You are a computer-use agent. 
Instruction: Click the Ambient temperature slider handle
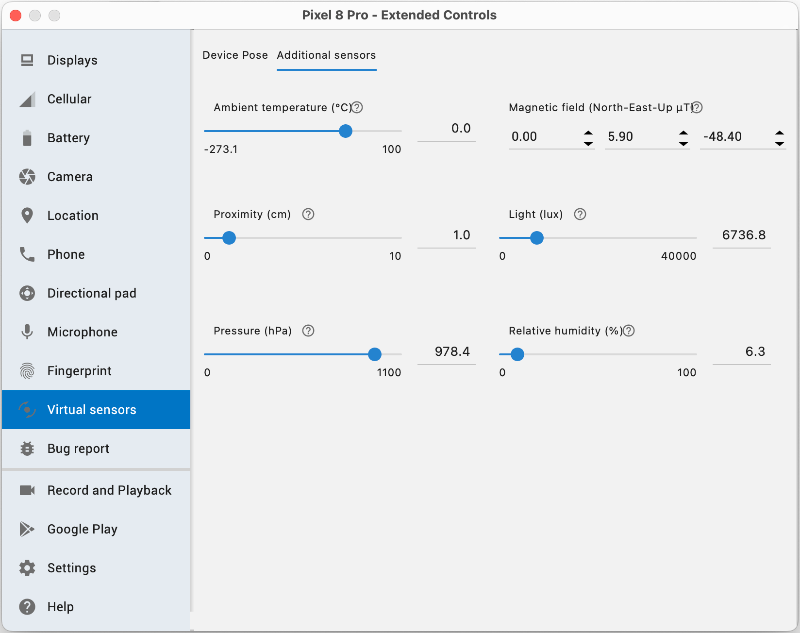(345, 131)
